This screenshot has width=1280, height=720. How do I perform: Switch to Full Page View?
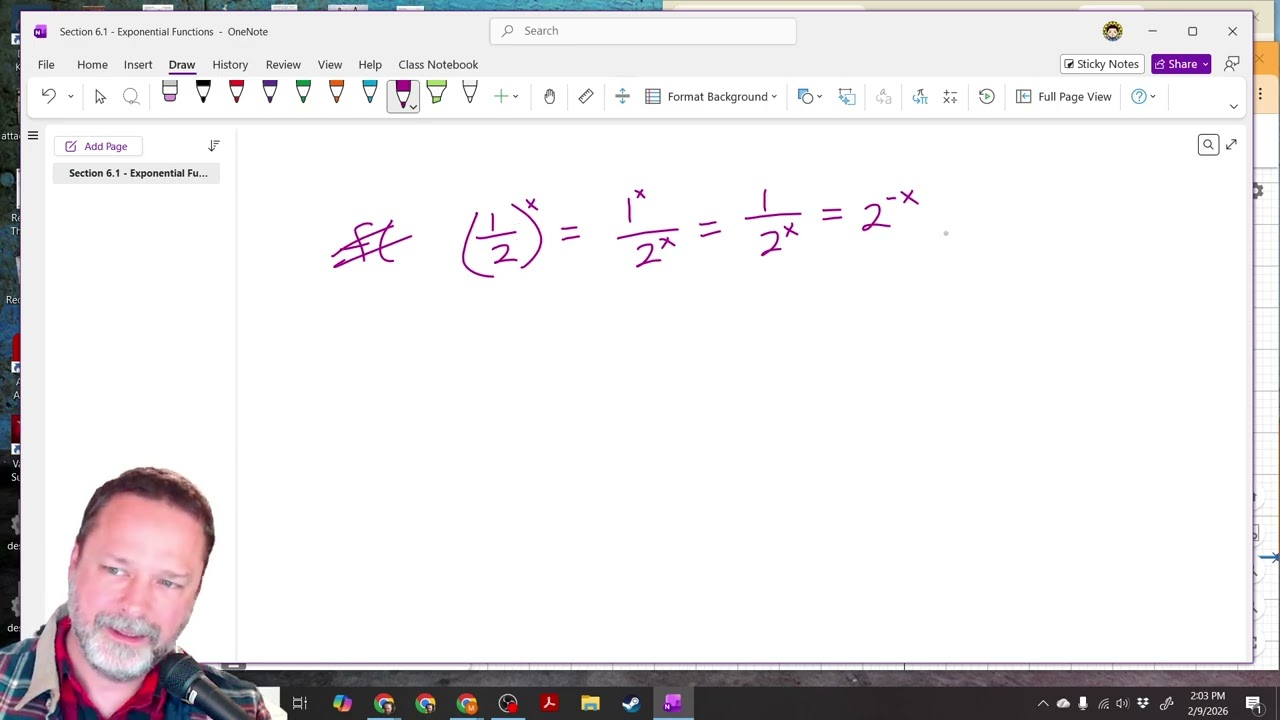(1063, 96)
